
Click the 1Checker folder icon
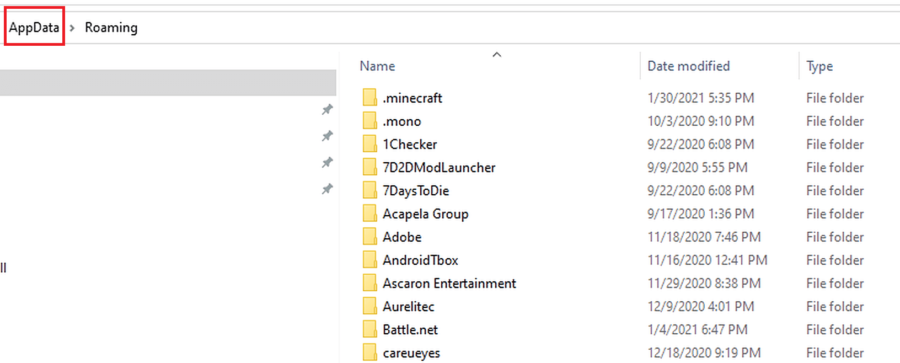[370, 144]
